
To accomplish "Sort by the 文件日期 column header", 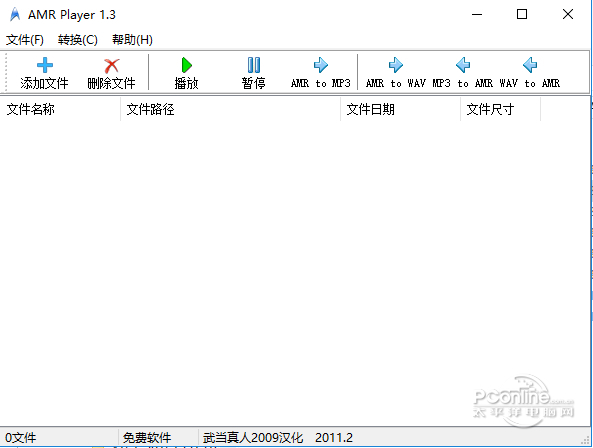I will click(401, 109).
